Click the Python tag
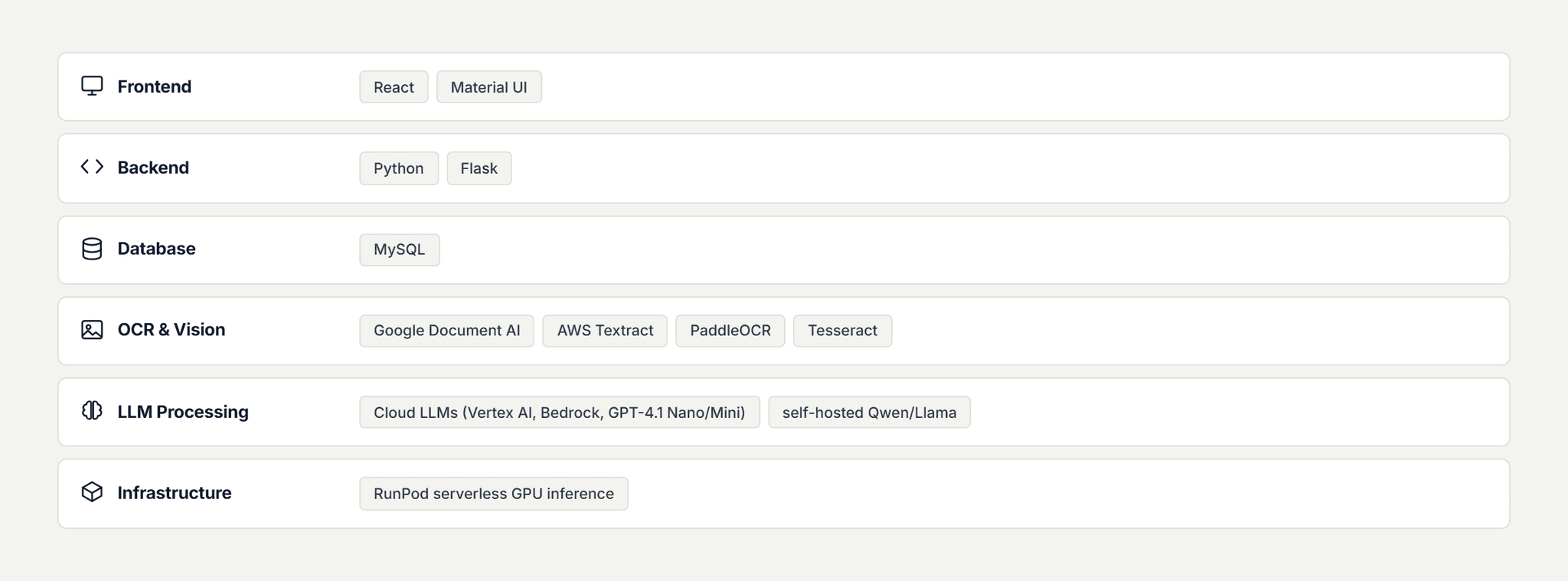The width and height of the screenshot is (1568, 581). (x=399, y=168)
